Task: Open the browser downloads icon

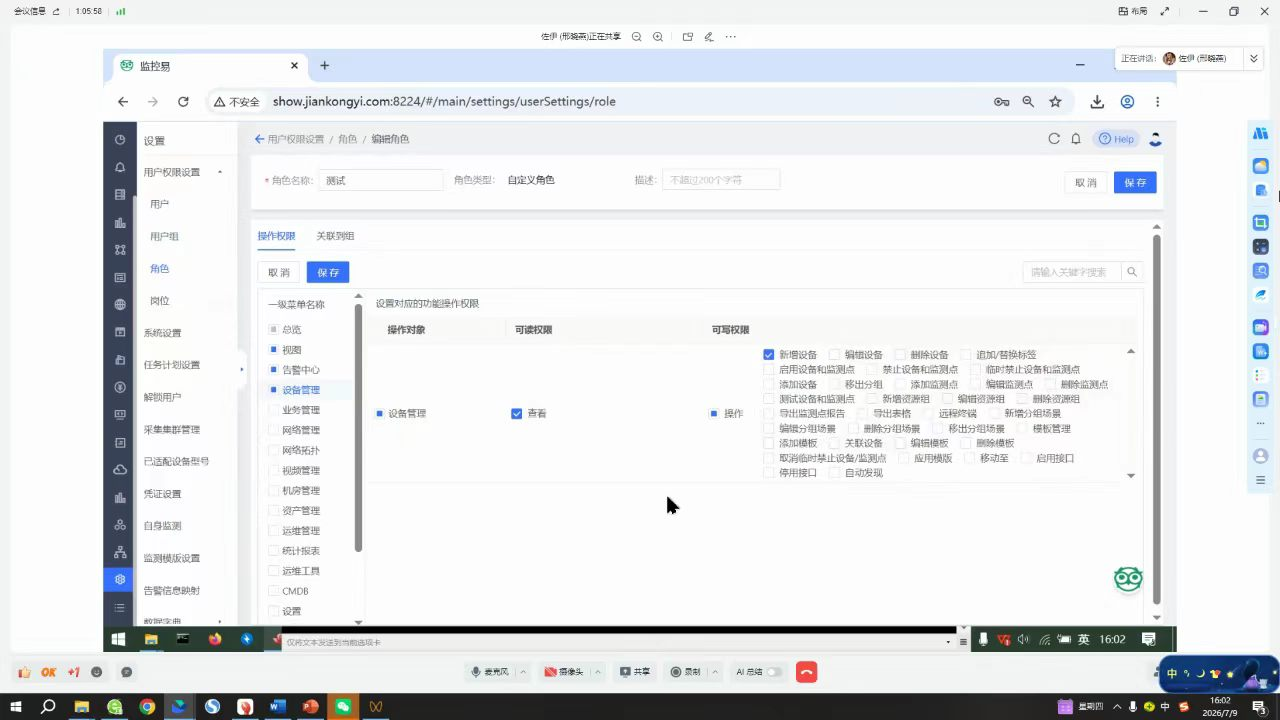Action: coord(1097,102)
